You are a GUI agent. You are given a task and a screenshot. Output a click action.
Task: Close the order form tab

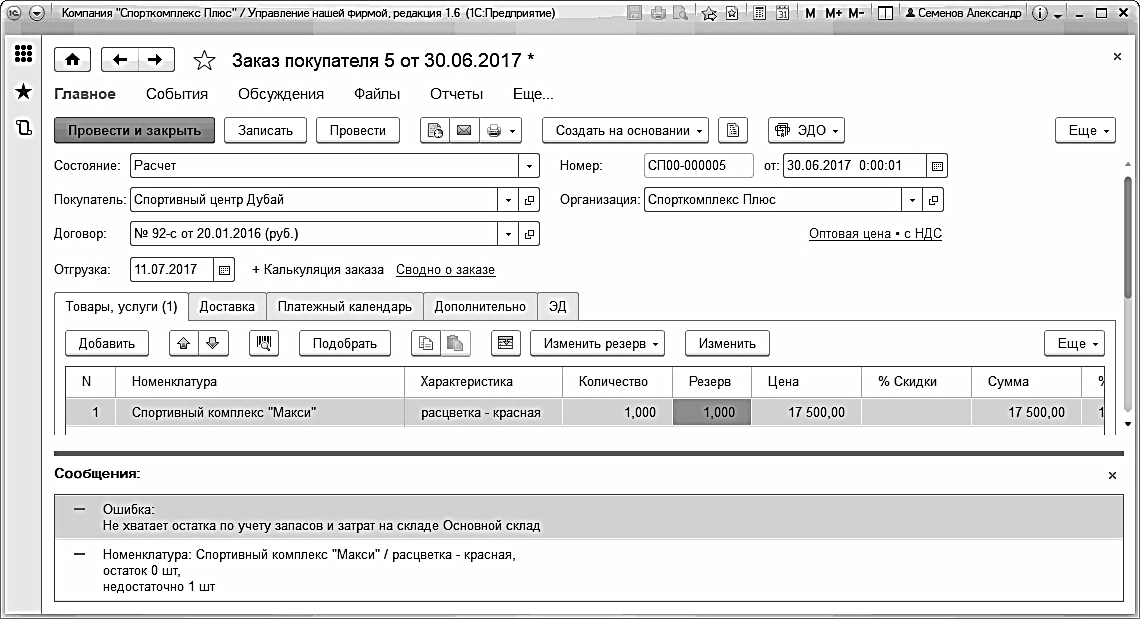[x=1117, y=57]
